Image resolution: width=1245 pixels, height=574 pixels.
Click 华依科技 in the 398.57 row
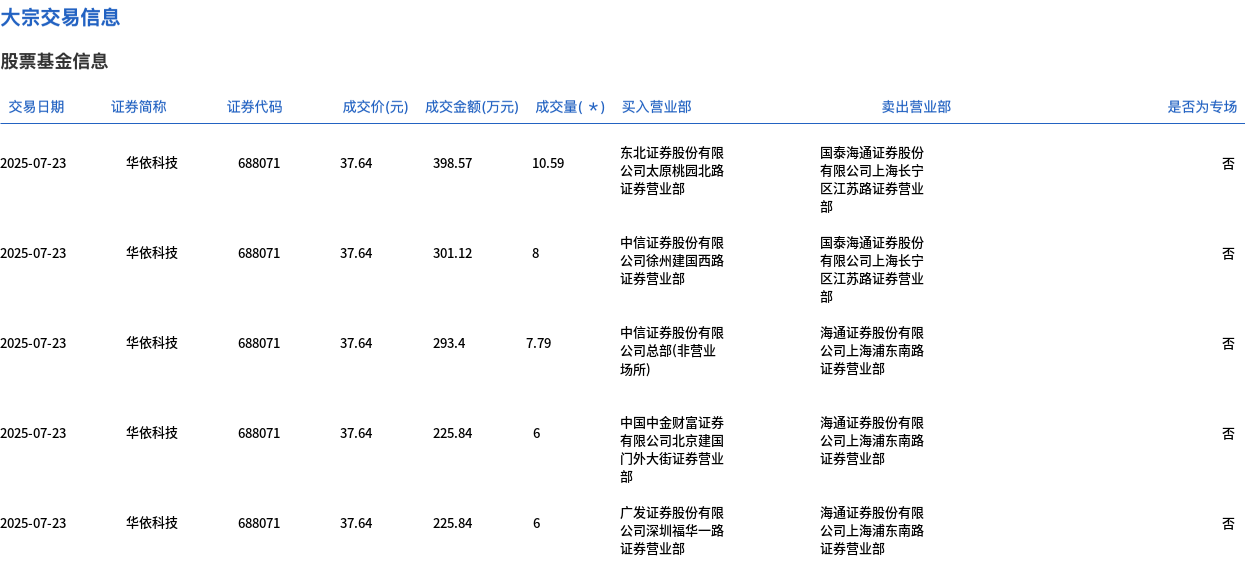(x=152, y=163)
